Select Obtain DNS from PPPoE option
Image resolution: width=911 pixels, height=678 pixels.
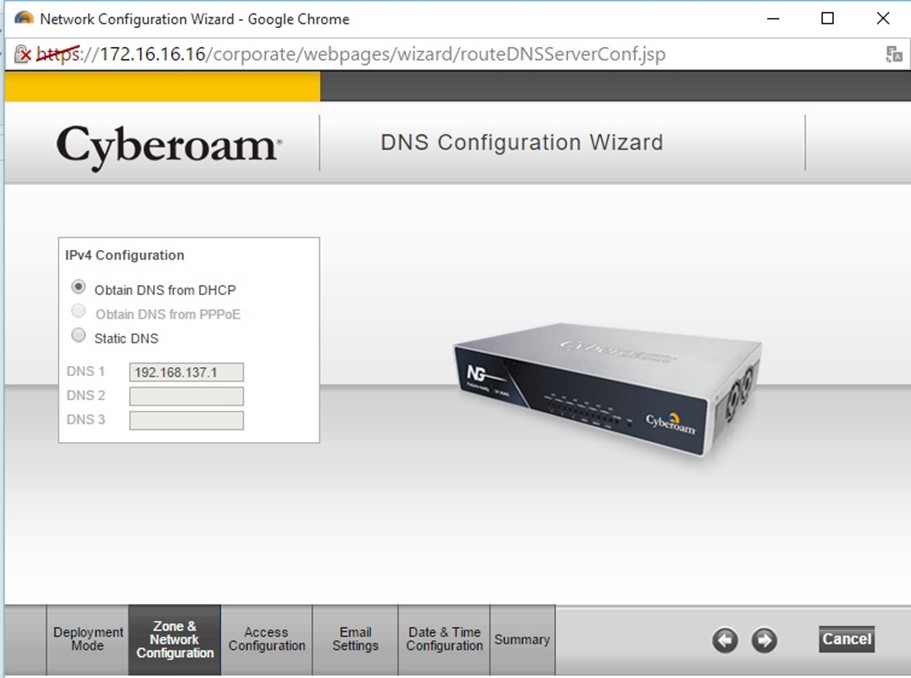[78, 311]
